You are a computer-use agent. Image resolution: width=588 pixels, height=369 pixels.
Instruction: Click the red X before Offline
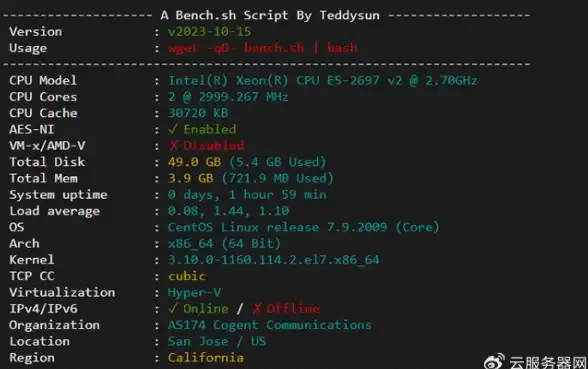(256, 309)
